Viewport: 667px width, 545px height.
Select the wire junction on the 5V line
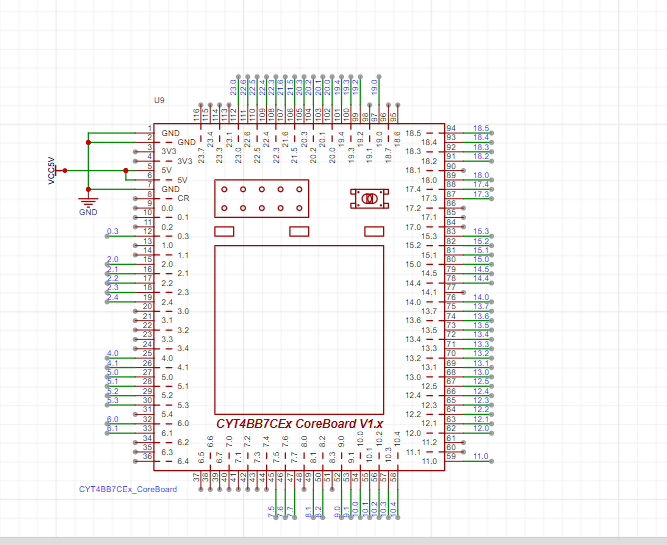(x=125, y=171)
